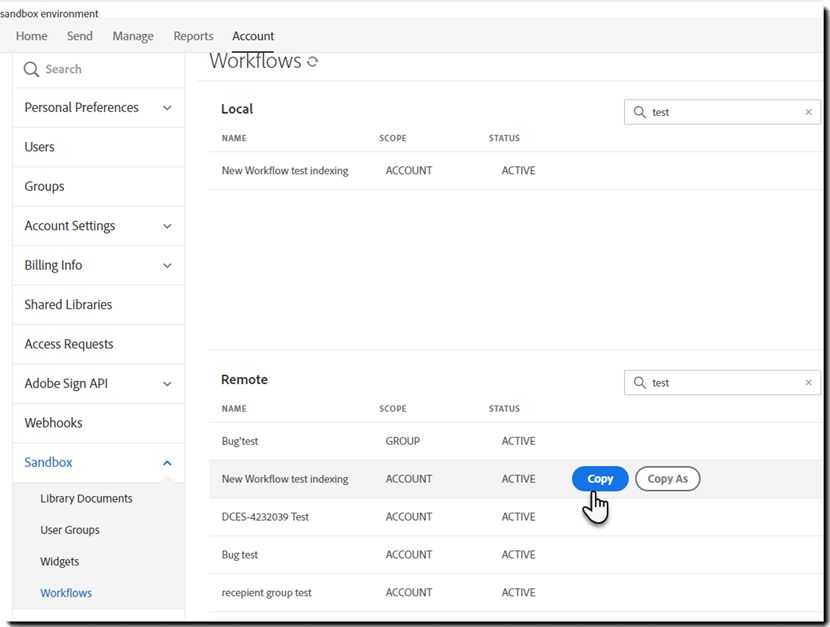
Task: Open the Send tab
Action: pyautogui.click(x=80, y=36)
